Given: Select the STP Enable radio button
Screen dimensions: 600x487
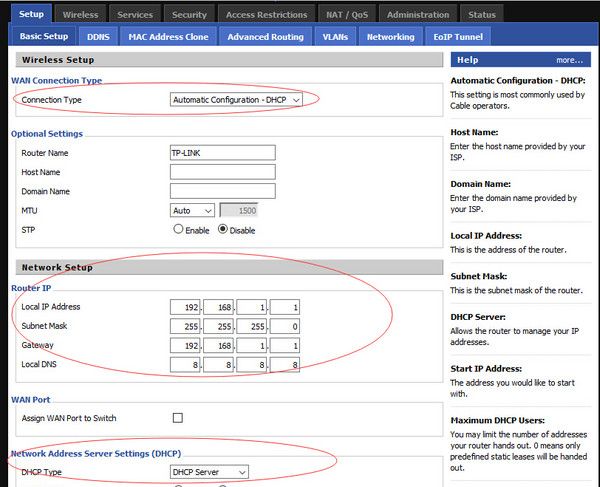Looking at the screenshot, I should 179,229.
